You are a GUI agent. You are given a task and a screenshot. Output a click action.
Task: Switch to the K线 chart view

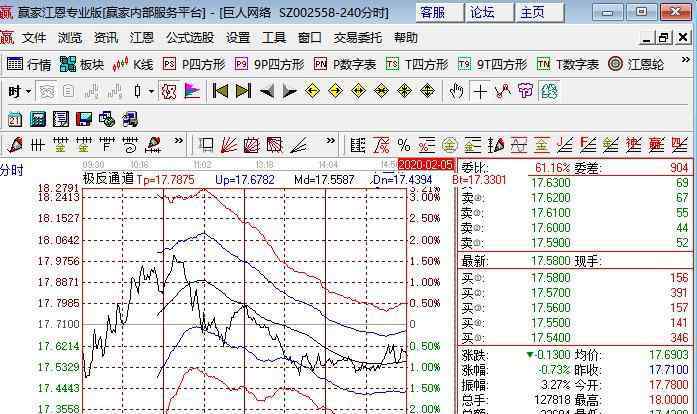[132, 64]
